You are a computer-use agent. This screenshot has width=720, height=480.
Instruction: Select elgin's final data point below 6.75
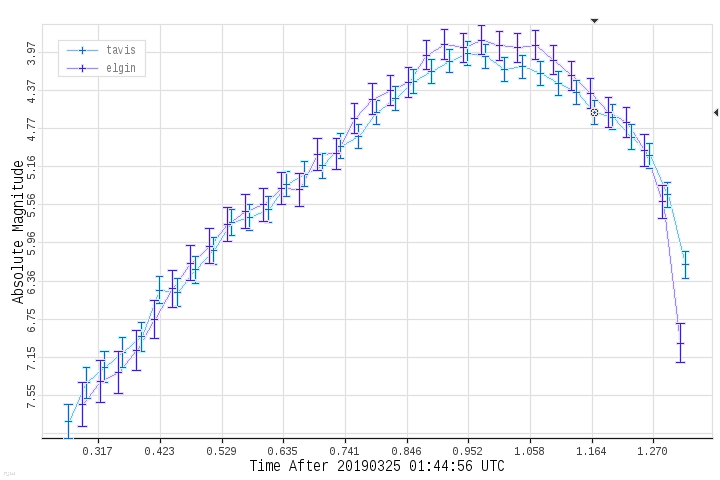click(x=681, y=343)
